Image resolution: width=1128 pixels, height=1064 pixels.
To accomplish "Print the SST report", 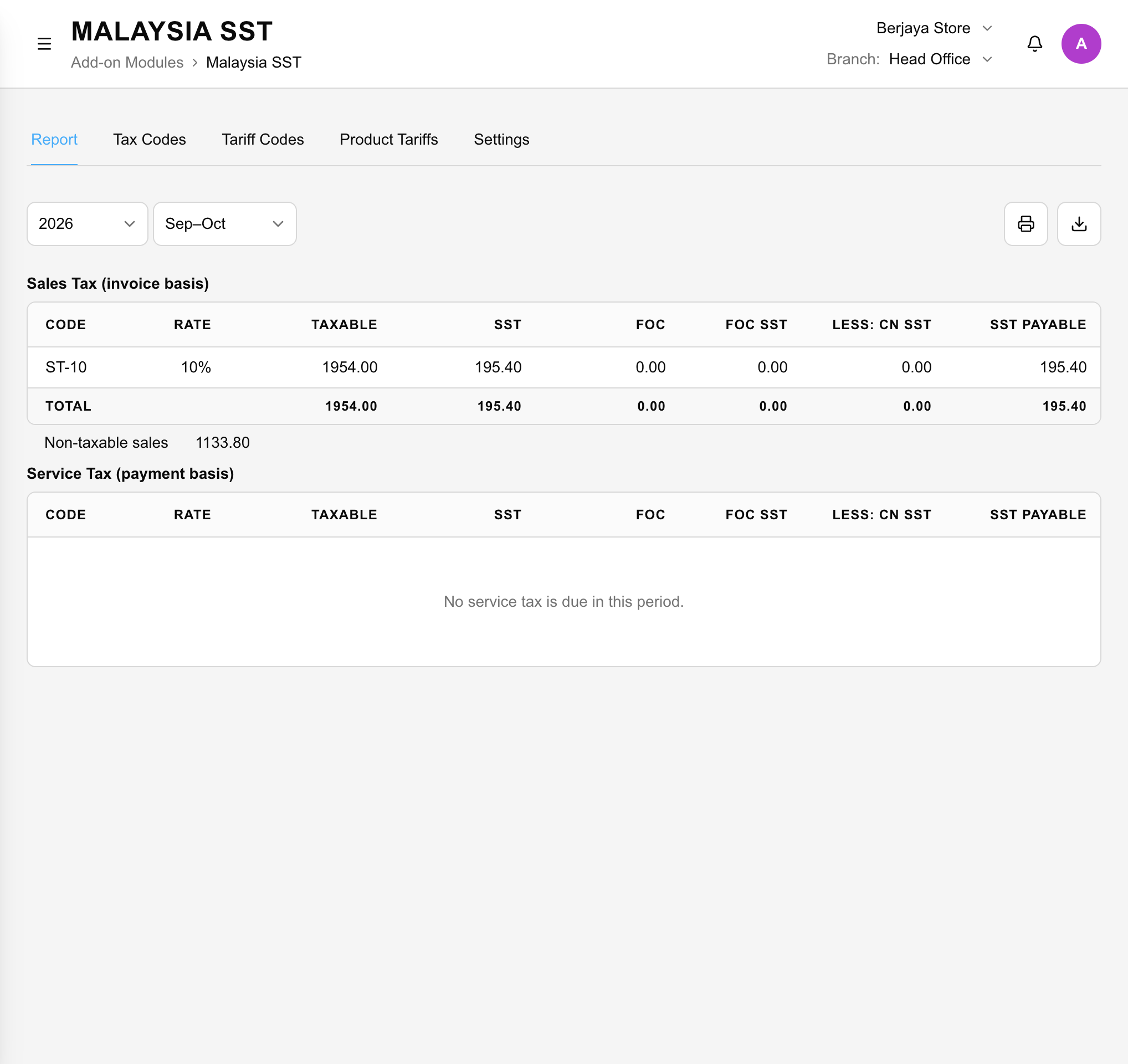I will [1026, 223].
